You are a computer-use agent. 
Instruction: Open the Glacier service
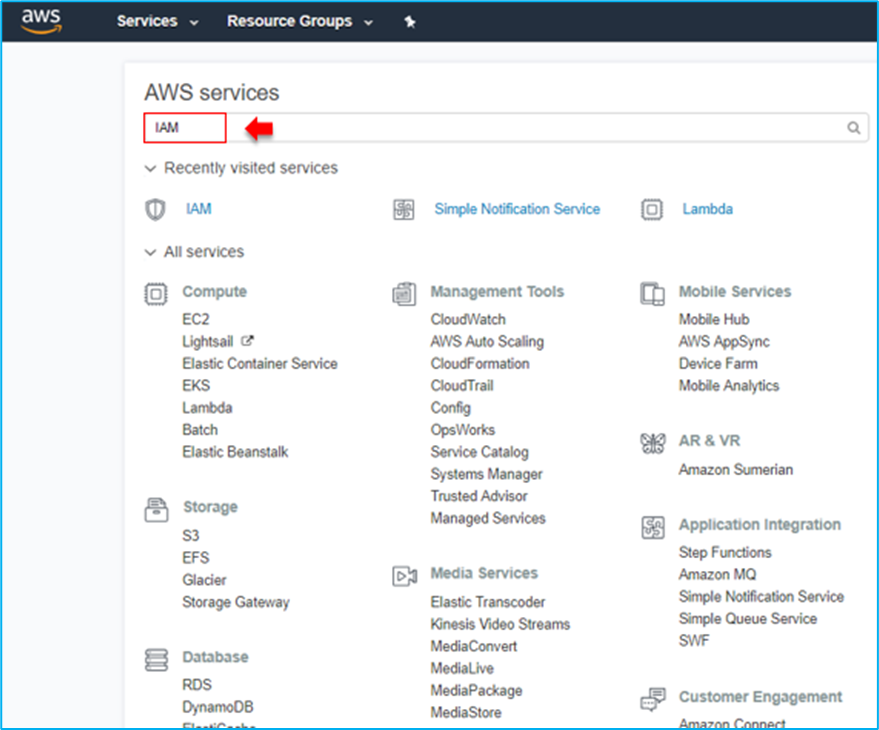point(204,580)
